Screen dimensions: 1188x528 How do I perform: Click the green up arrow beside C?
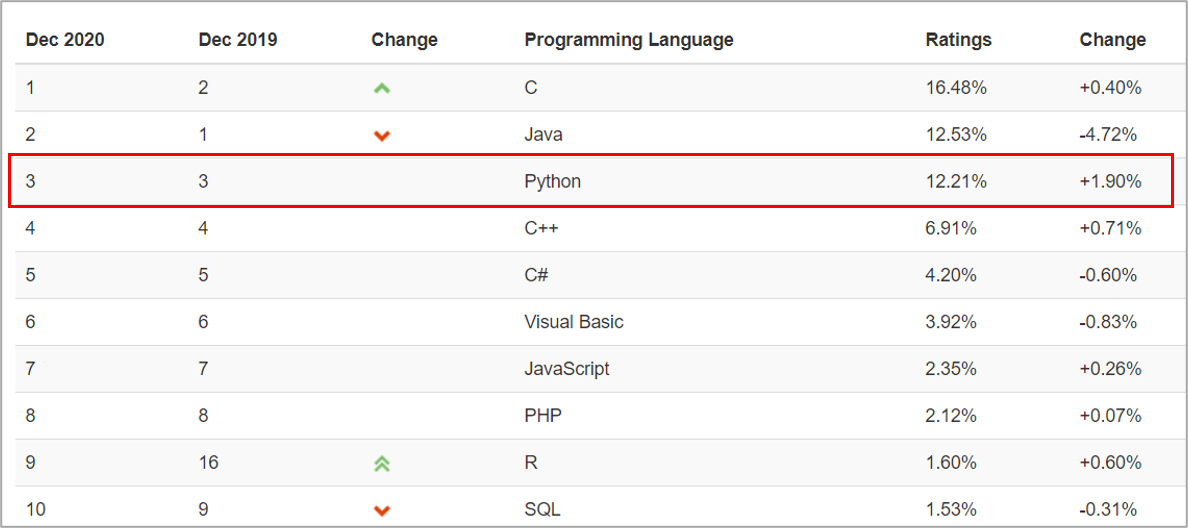coord(381,88)
